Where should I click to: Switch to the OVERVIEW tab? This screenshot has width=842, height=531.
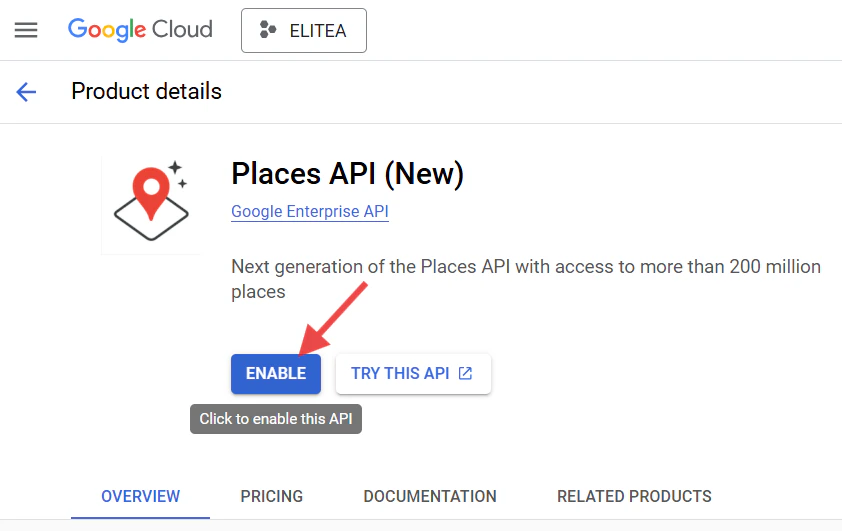[x=141, y=496]
